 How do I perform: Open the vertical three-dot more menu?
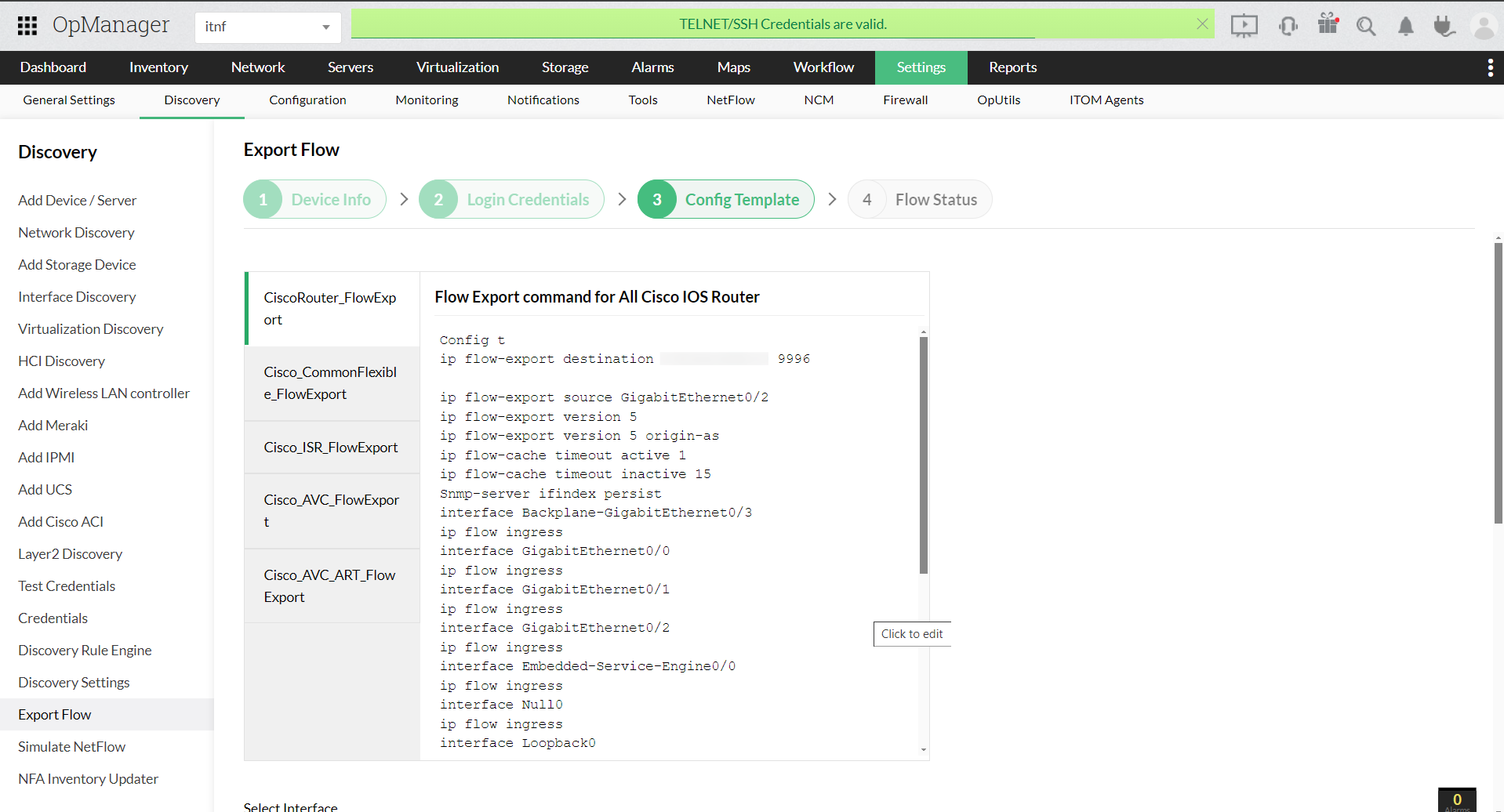click(x=1490, y=67)
